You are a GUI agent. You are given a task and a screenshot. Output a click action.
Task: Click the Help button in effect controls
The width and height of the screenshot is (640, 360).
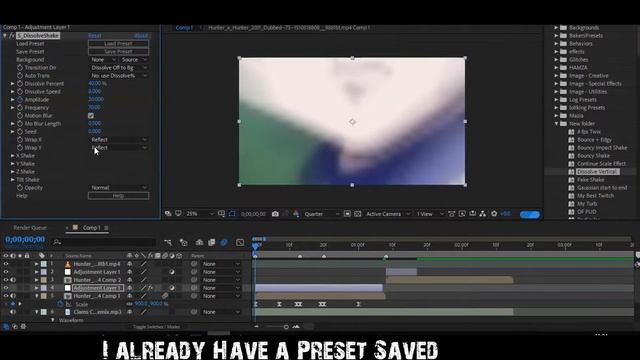[118, 196]
